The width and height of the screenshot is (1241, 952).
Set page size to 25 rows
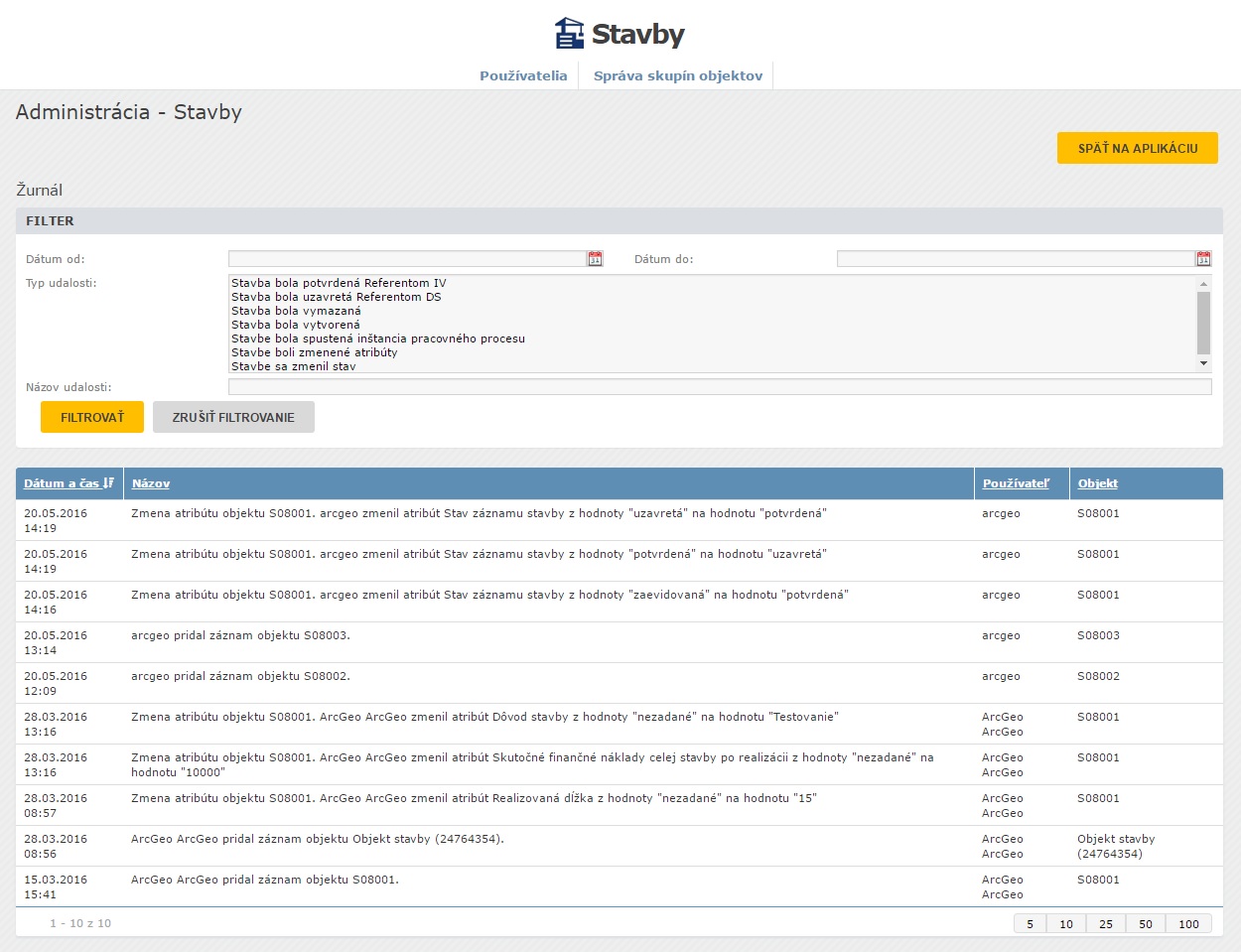(x=1105, y=924)
